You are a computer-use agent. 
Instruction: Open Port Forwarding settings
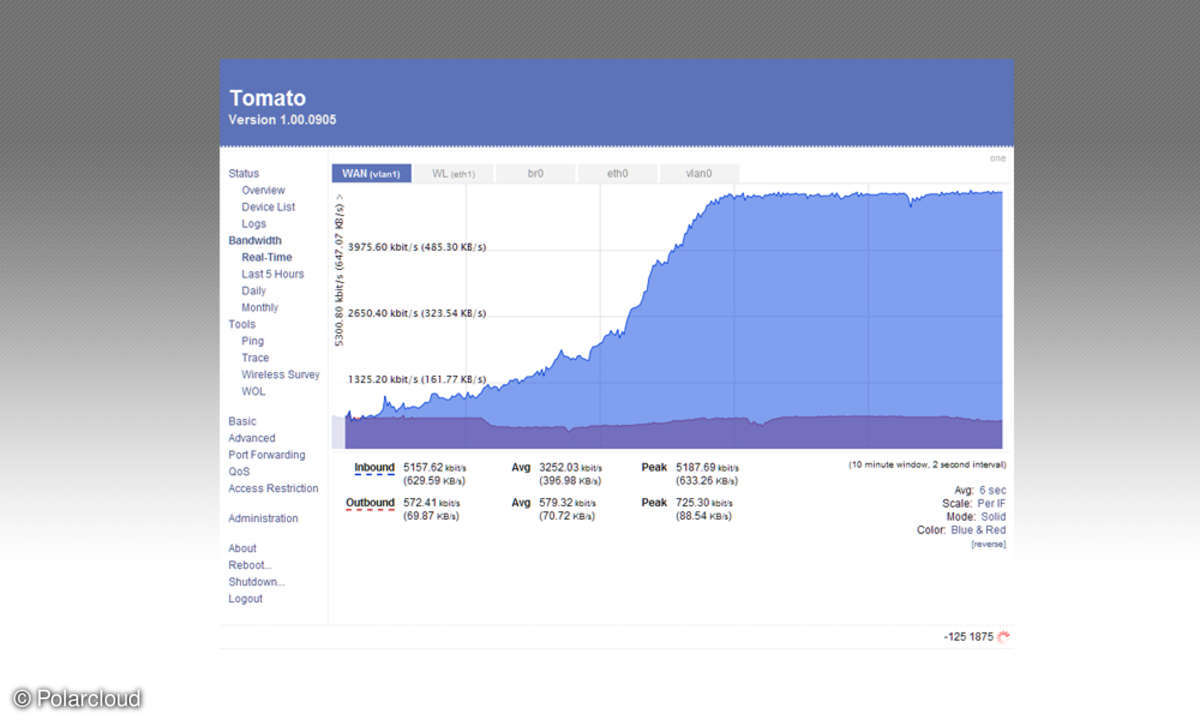(266, 455)
